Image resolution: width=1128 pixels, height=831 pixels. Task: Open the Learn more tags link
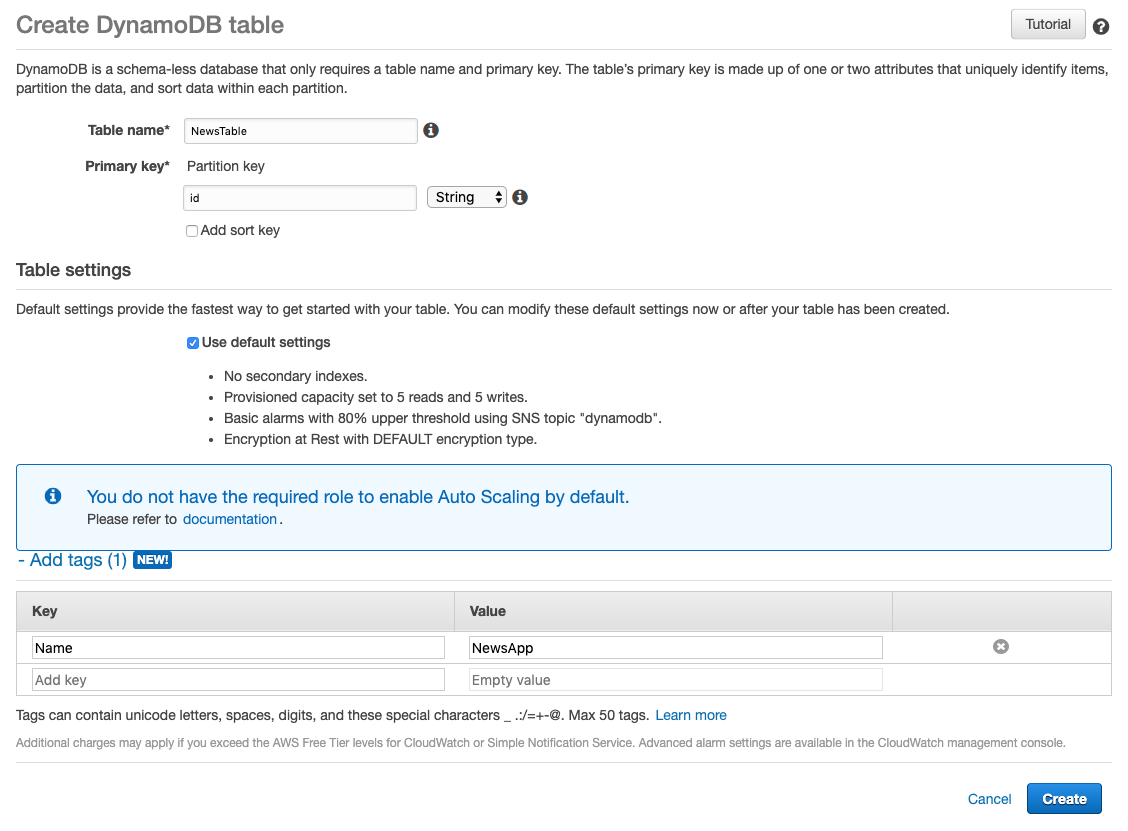[691, 715]
